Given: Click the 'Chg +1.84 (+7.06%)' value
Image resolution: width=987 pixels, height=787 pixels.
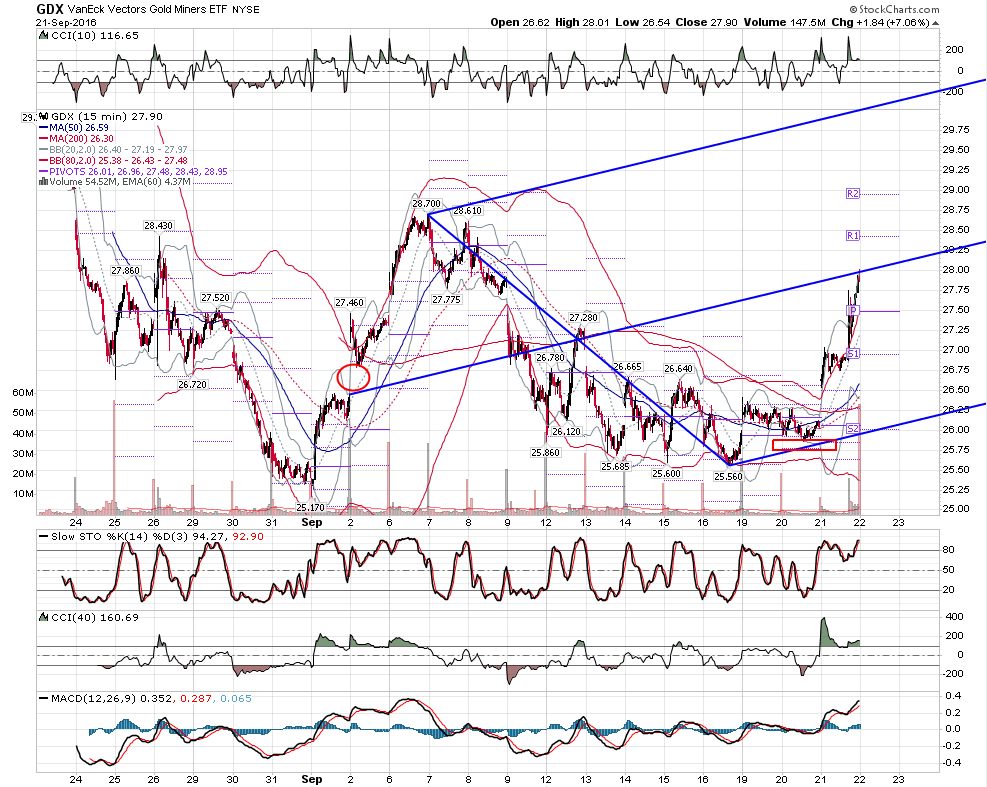Looking at the screenshot, I should click(x=881, y=23).
